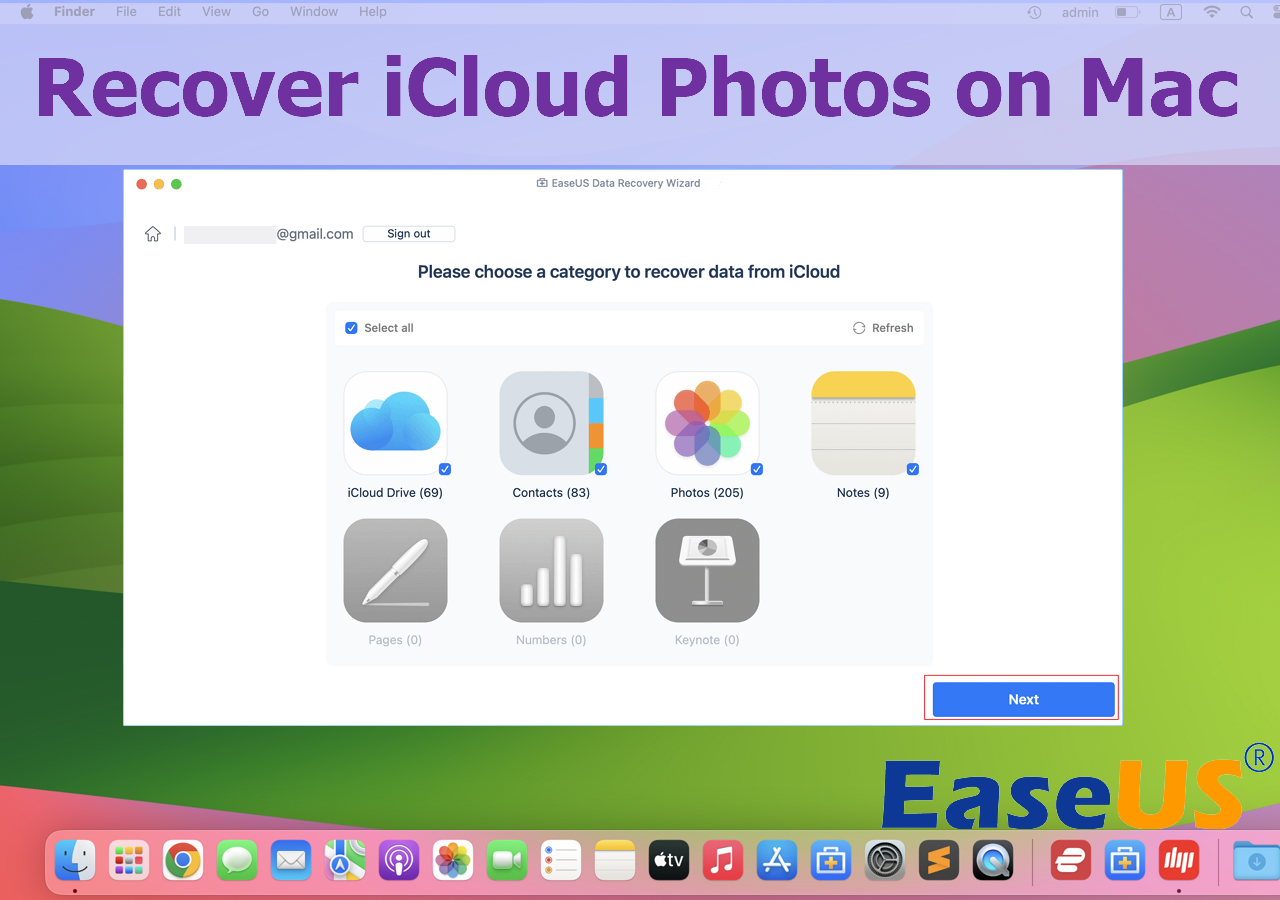Launch Maps from the Dock
Screen dimensions: 1280x900
345,859
